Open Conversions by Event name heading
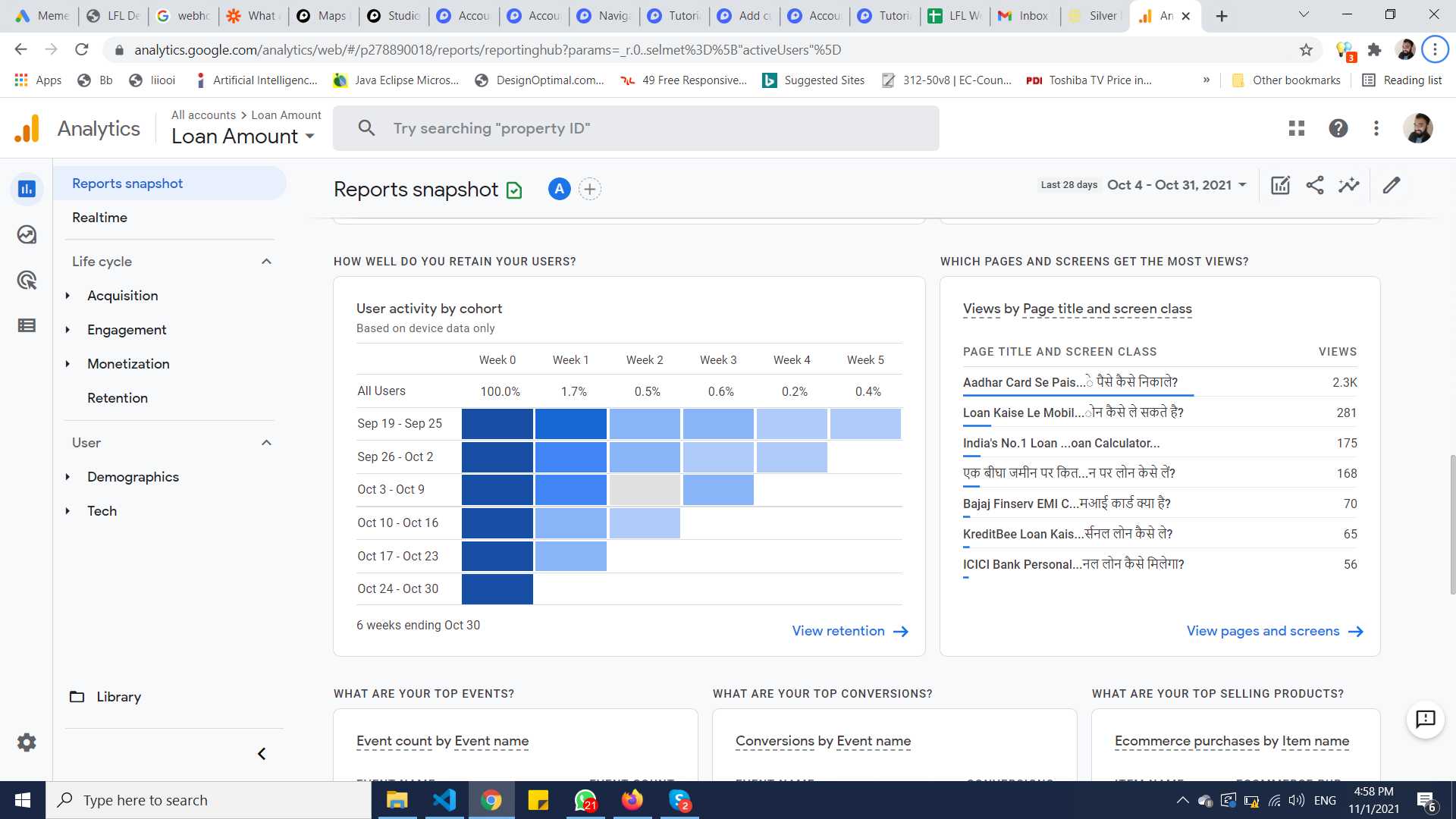The height and width of the screenshot is (819, 1456). coord(823,741)
